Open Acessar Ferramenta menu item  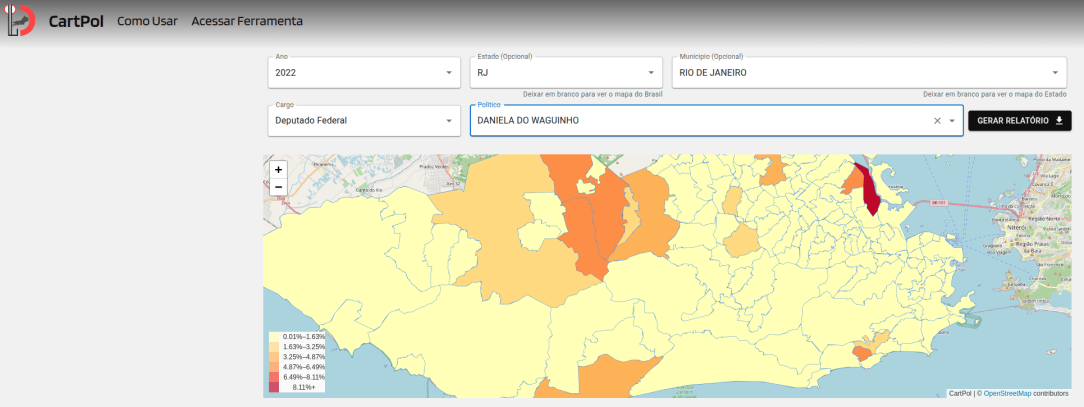[x=246, y=21]
